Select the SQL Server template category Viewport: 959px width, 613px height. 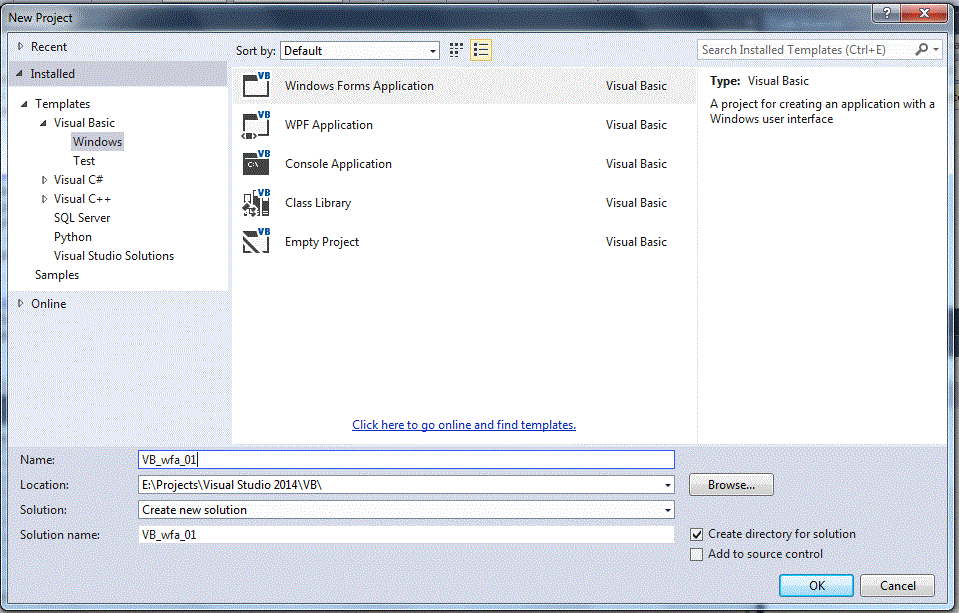click(82, 218)
